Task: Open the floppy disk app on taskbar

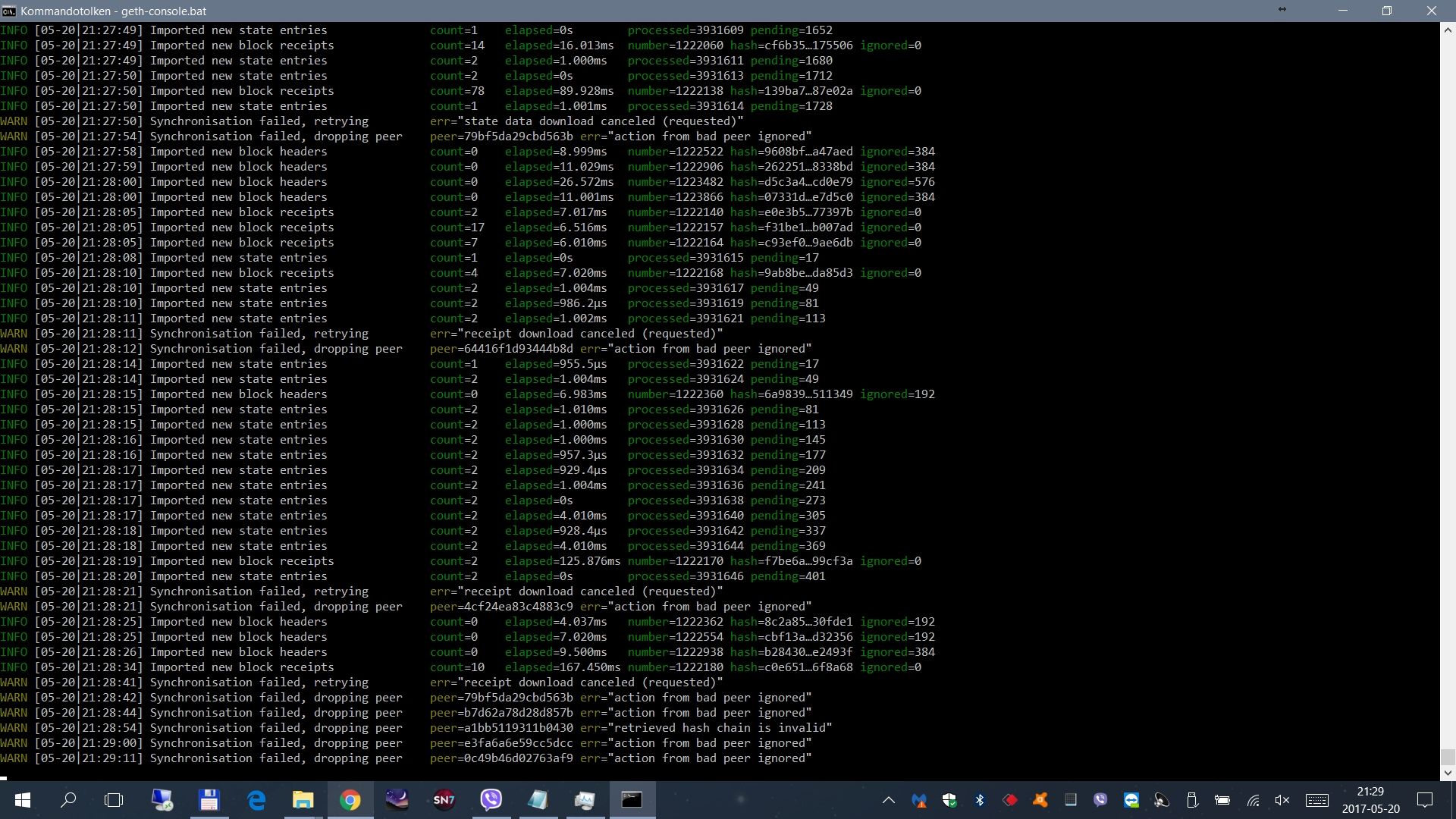Action: [x=209, y=800]
